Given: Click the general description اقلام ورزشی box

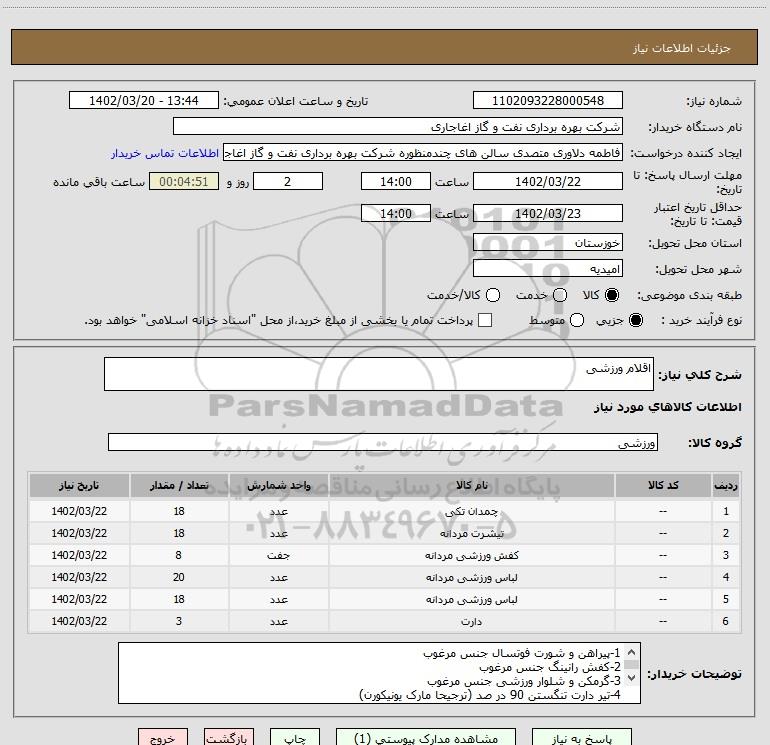Looking at the screenshot, I should click(379, 374).
